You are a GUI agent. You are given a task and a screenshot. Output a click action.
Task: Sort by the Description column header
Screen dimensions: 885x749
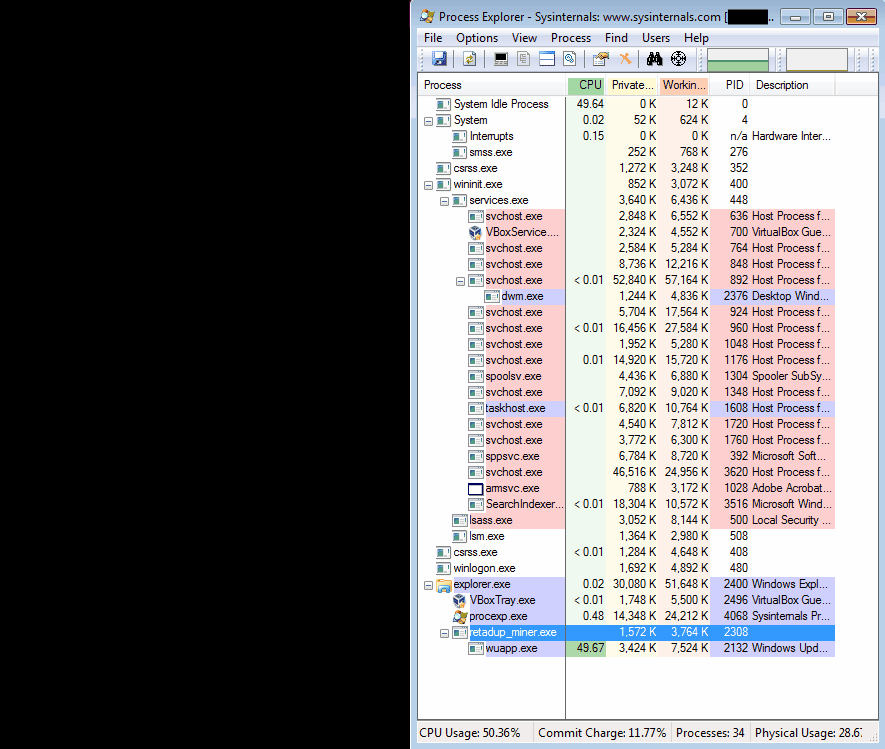(792, 85)
